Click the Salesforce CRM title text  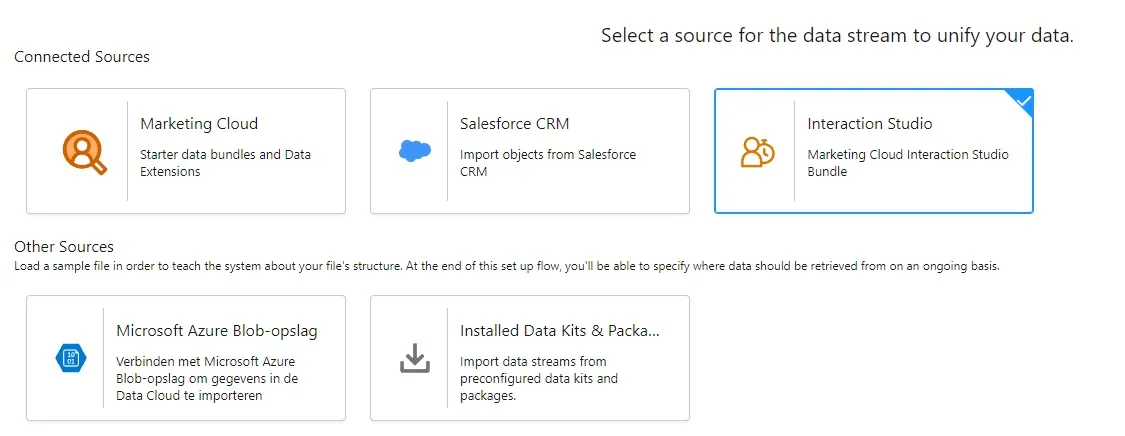click(514, 124)
